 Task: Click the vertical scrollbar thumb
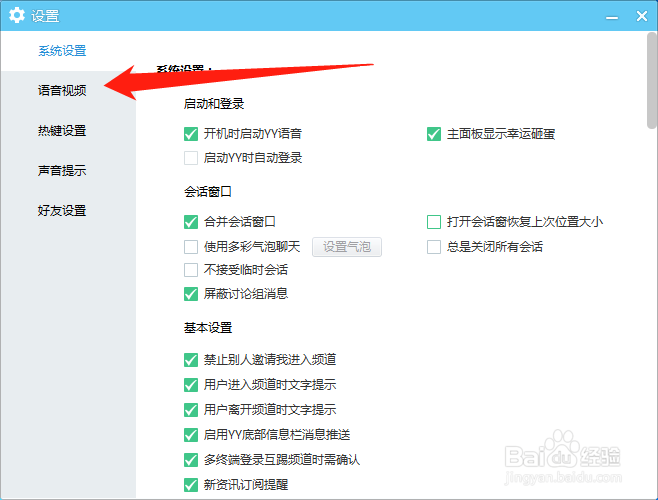pyautogui.click(x=652, y=80)
